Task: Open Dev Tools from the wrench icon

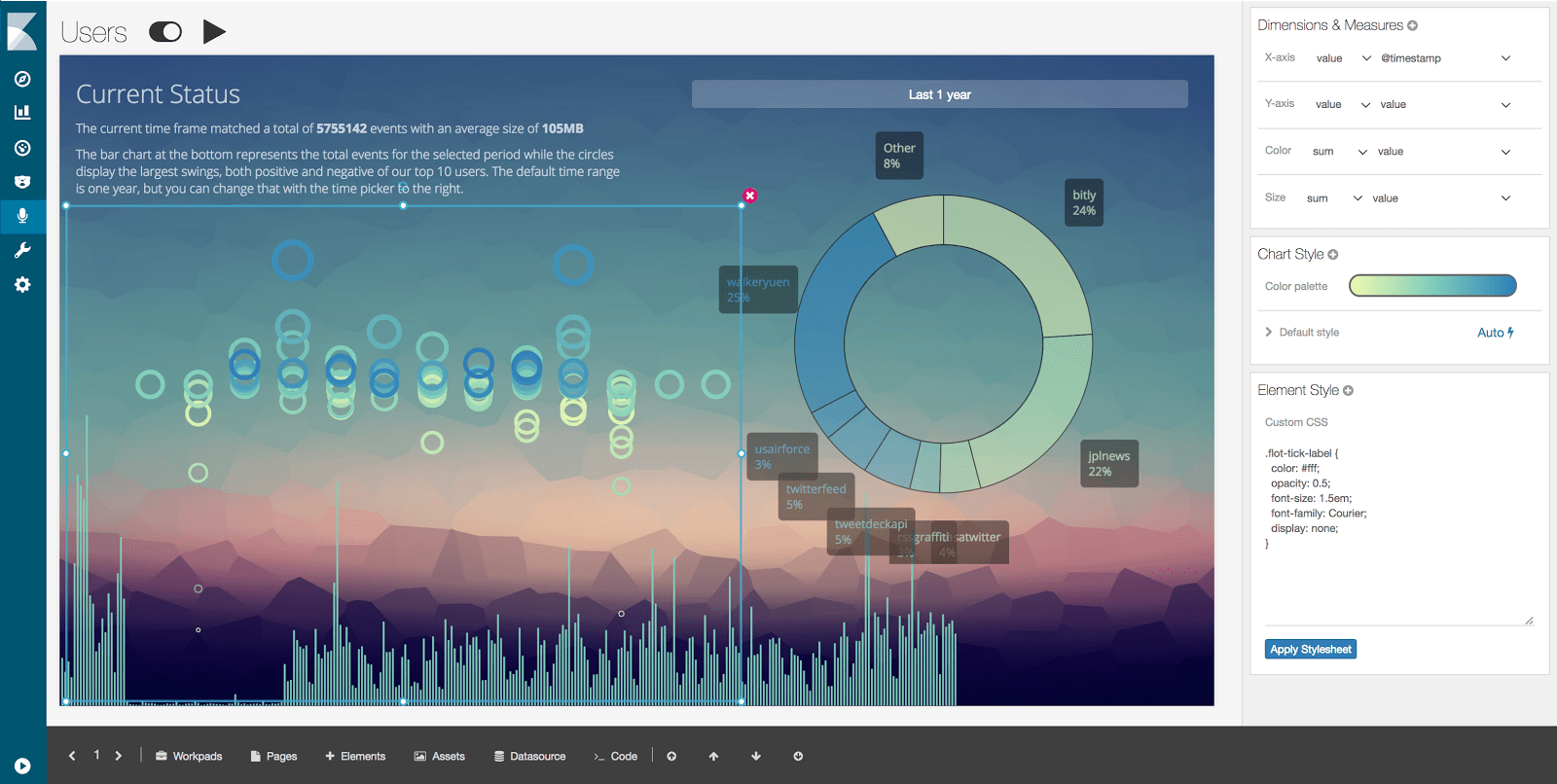Action: pyautogui.click(x=22, y=250)
